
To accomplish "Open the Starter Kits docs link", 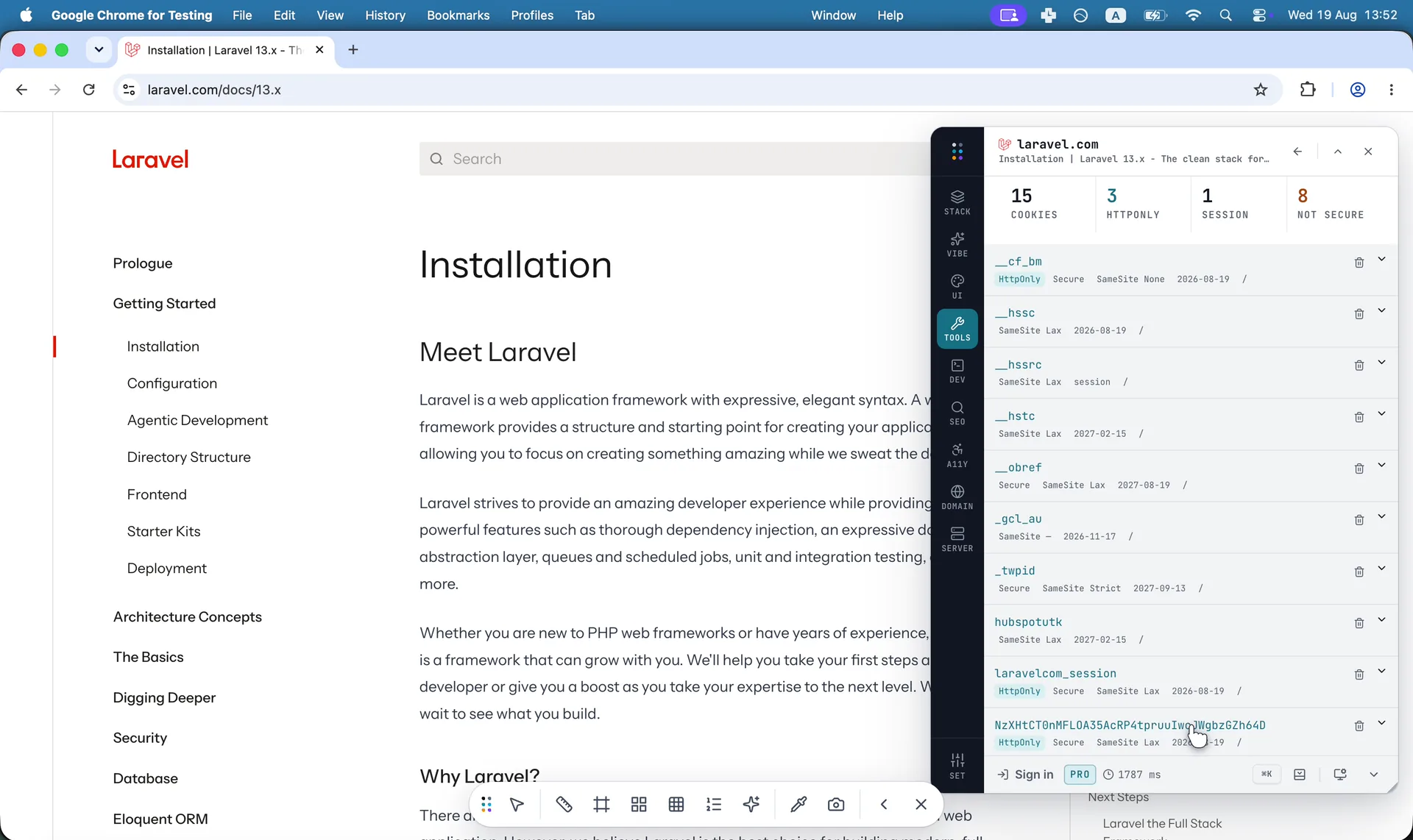I will point(163,531).
